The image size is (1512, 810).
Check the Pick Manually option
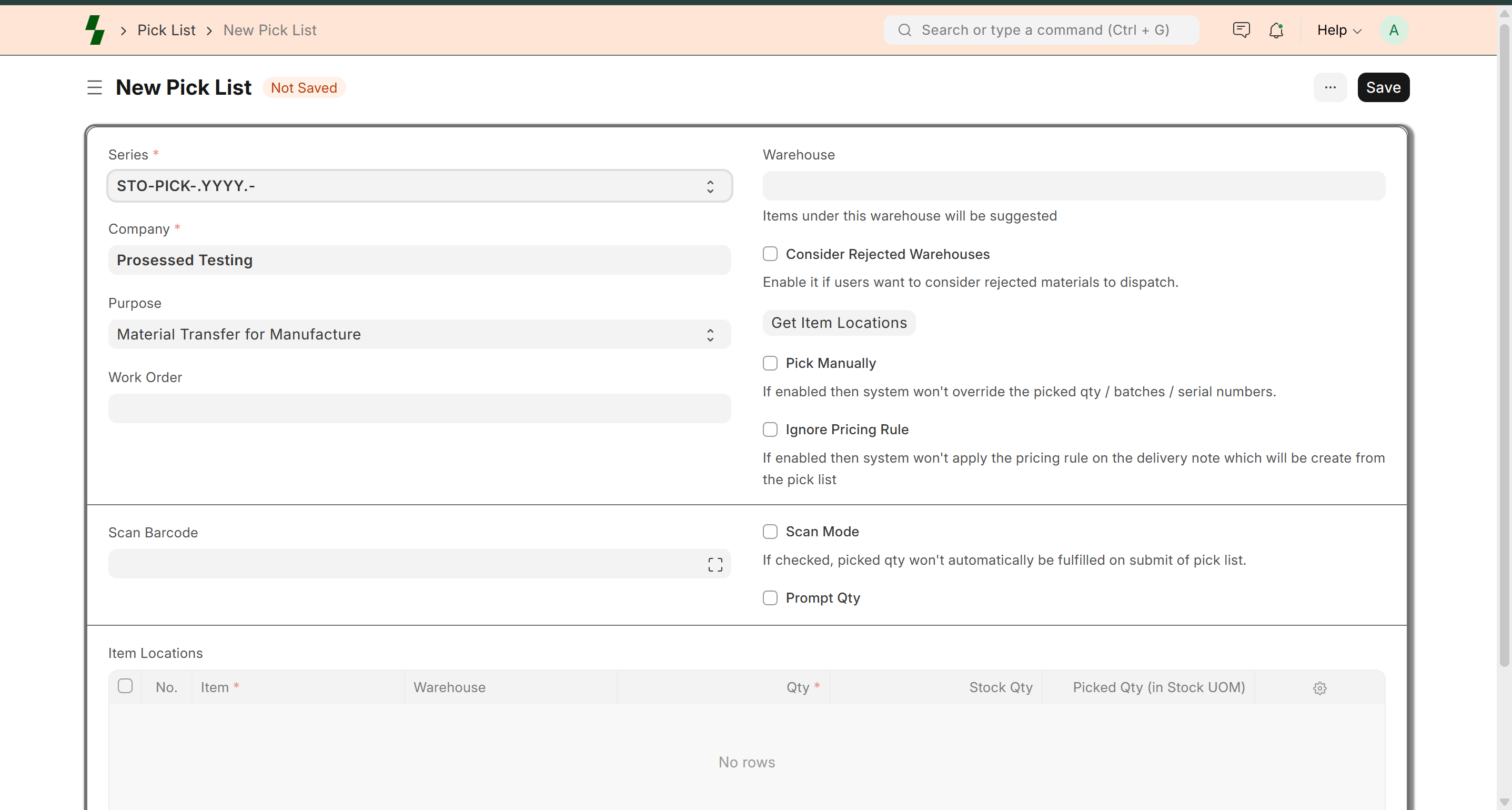[770, 363]
